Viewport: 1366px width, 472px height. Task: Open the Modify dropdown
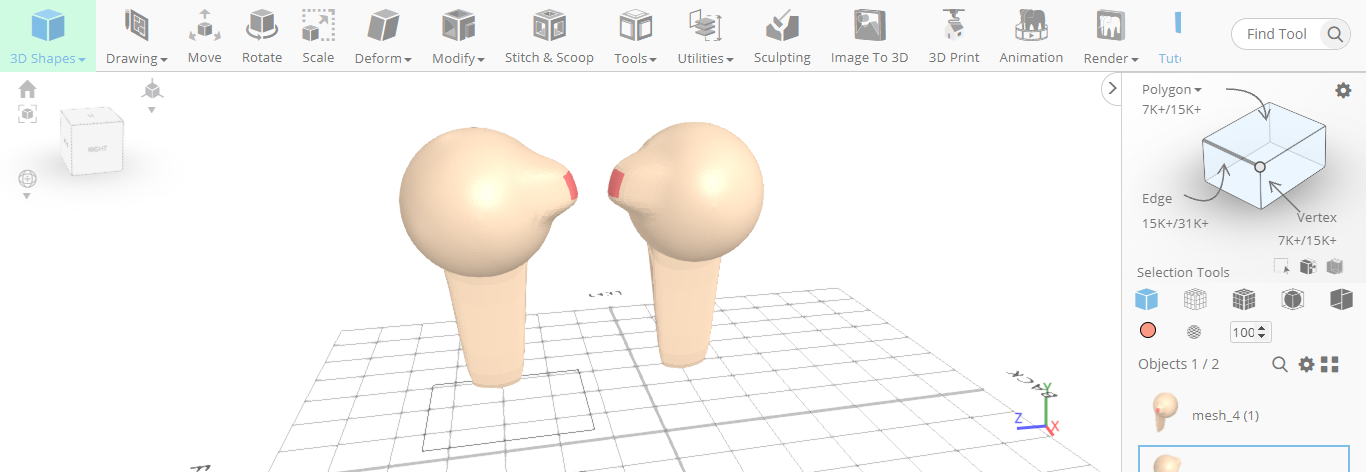[x=458, y=36]
